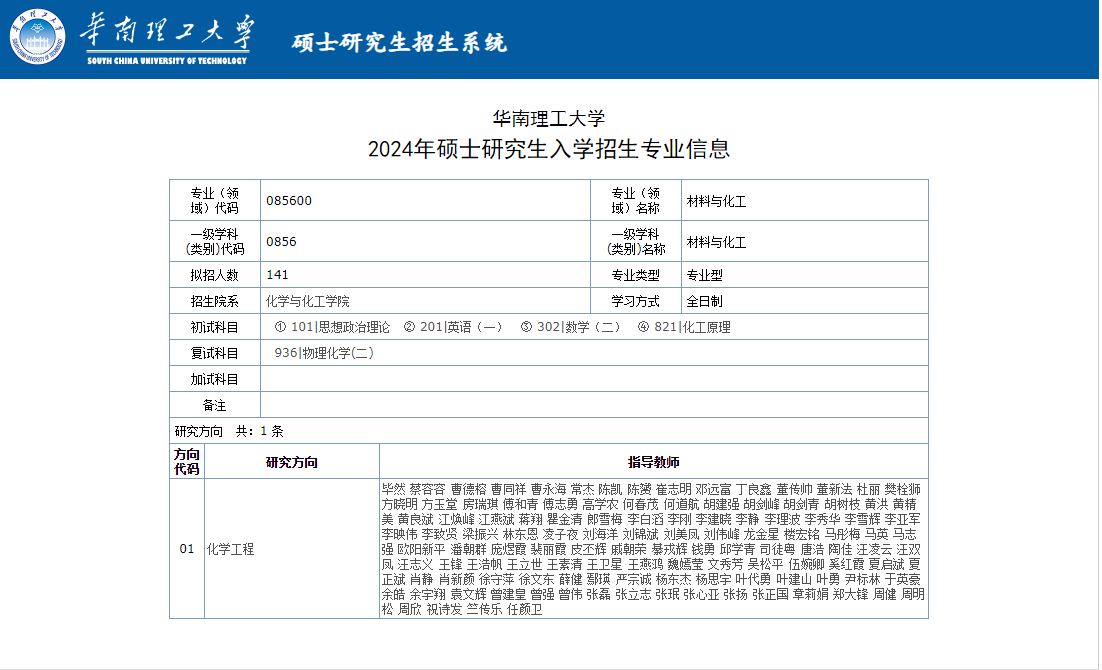Click the 拟招人数 label cell
The image size is (1102, 670).
[214, 275]
